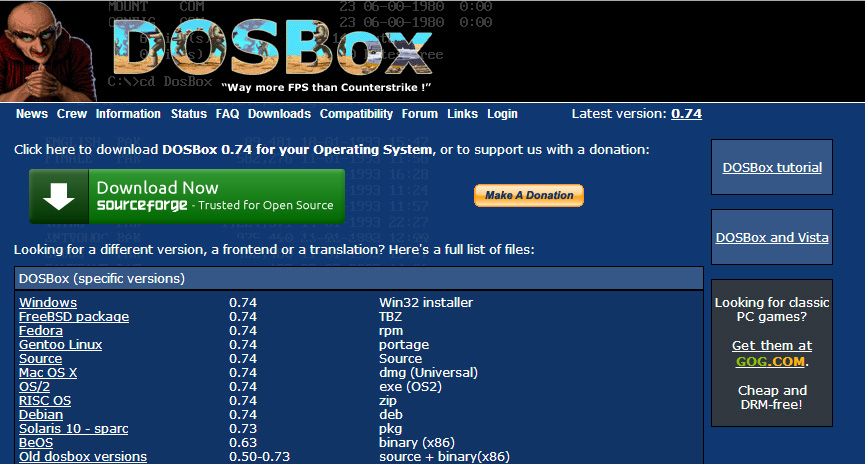Download the Source package link

coord(40,359)
